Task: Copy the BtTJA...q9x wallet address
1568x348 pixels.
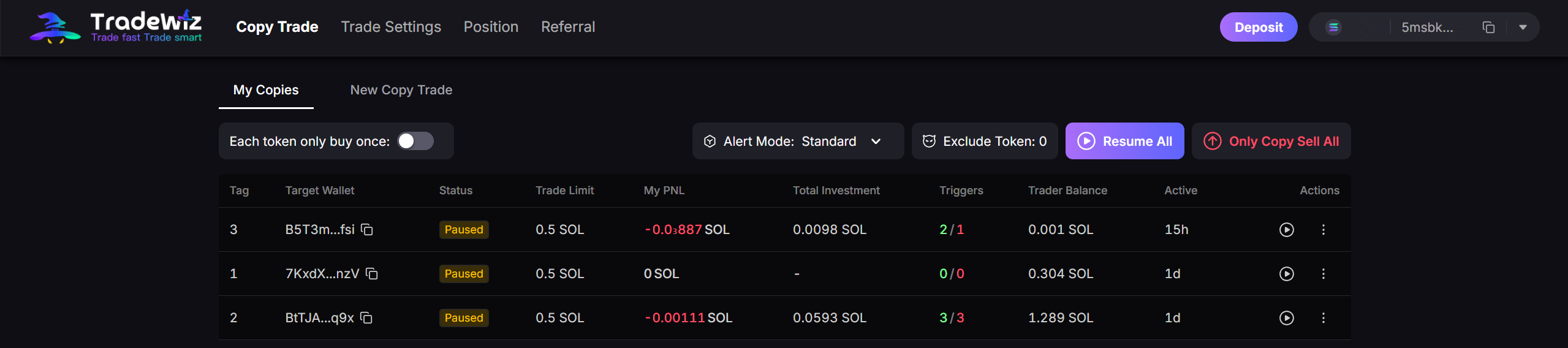Action: pyautogui.click(x=366, y=318)
